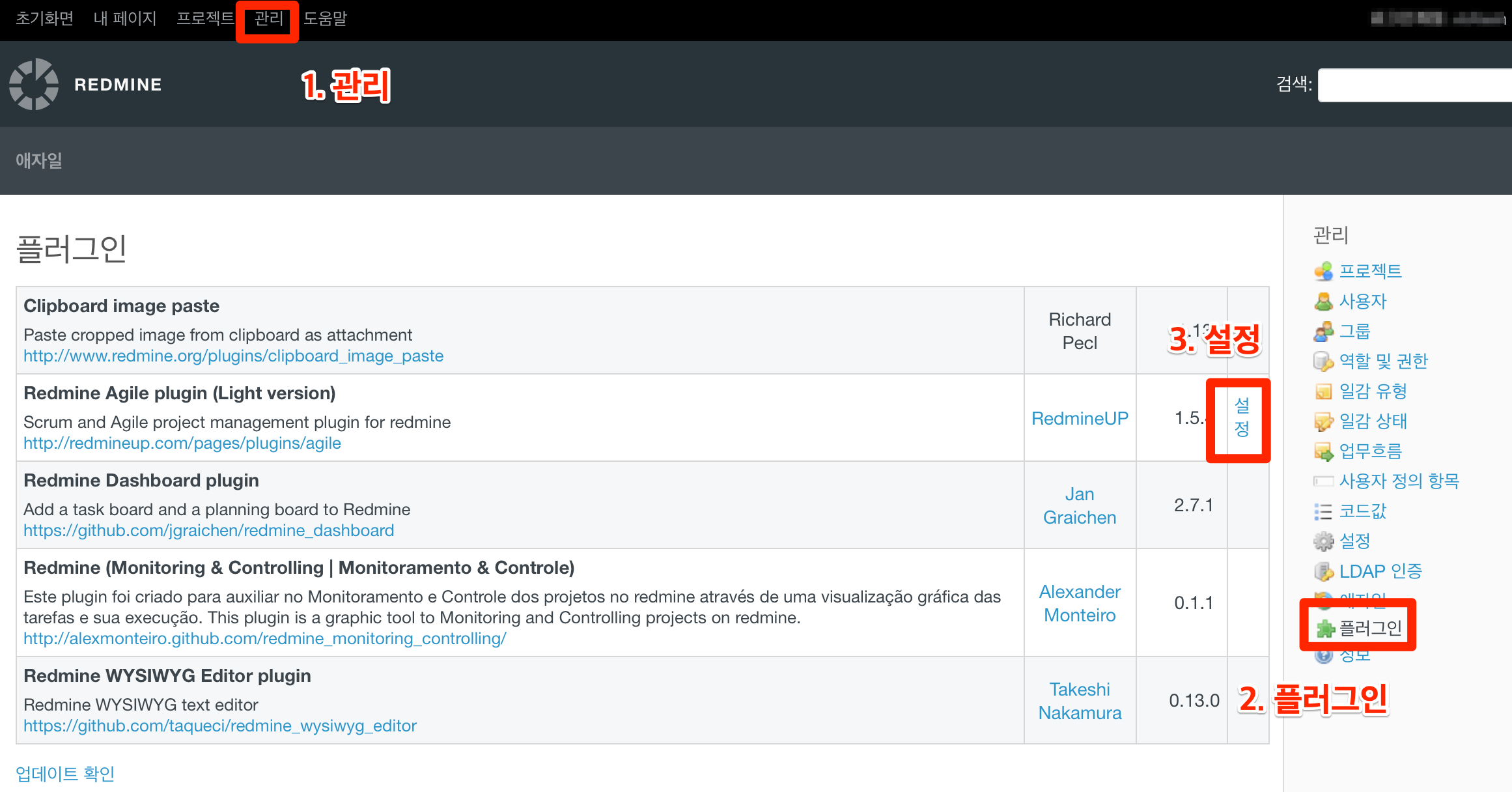This screenshot has height=792, width=1512.
Task: Go to 내 페이지 in top menu
Action: (125, 18)
